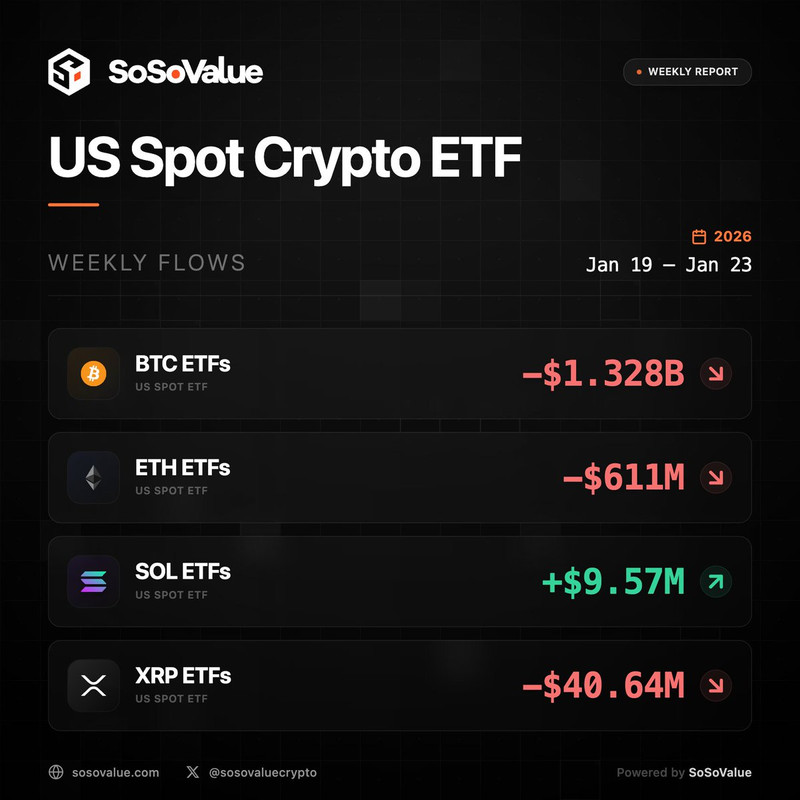Click the orange calendar icon near 2026
This screenshot has width=800, height=800.
[700, 237]
